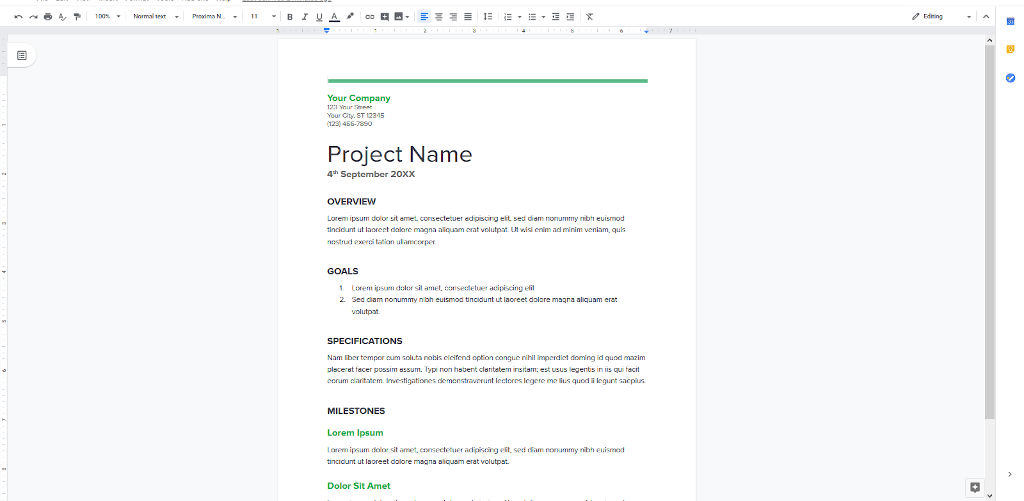Enable center alignment

pyautogui.click(x=439, y=16)
